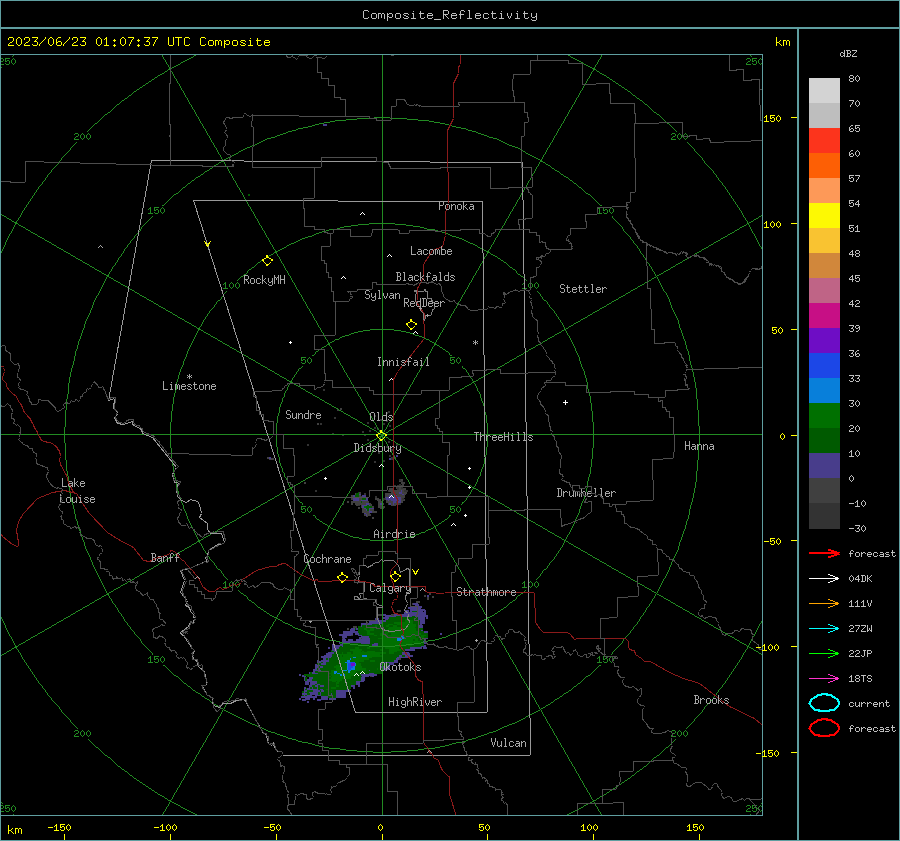900x841 pixels.
Task: Click the Sundre town label
Action: [303, 414]
